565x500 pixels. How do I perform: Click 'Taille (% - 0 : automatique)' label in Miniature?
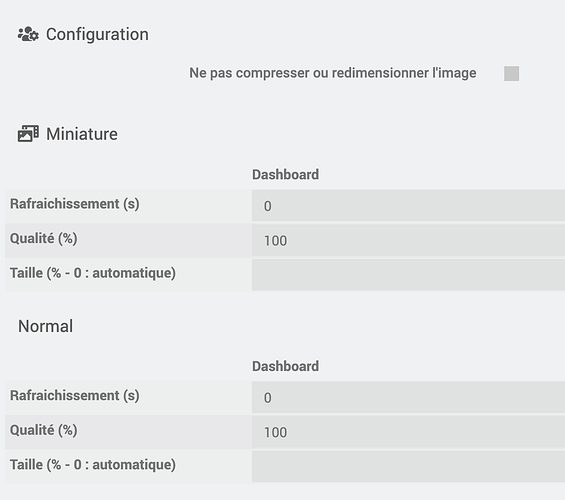93,273
